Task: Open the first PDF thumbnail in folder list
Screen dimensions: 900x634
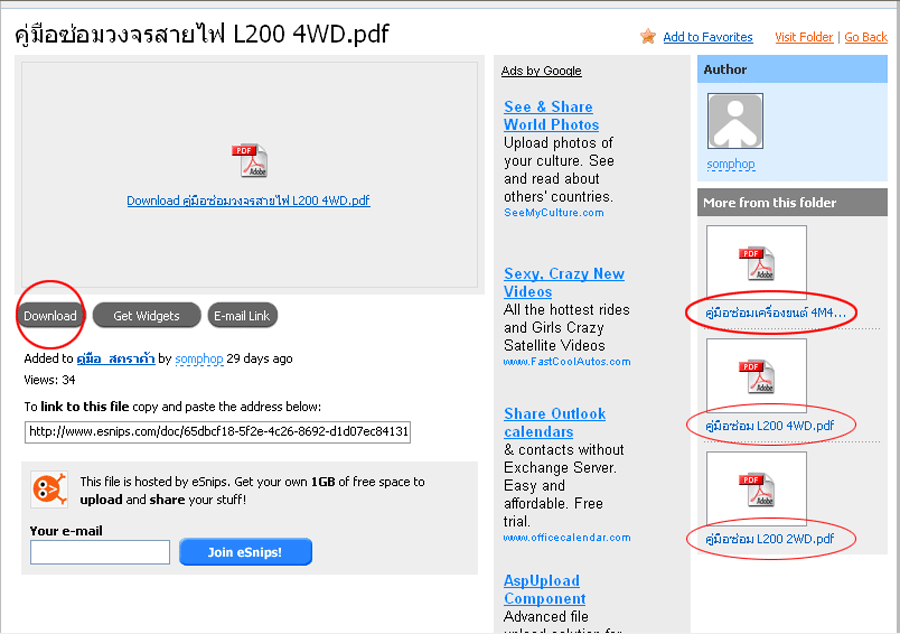Action: pos(756,262)
